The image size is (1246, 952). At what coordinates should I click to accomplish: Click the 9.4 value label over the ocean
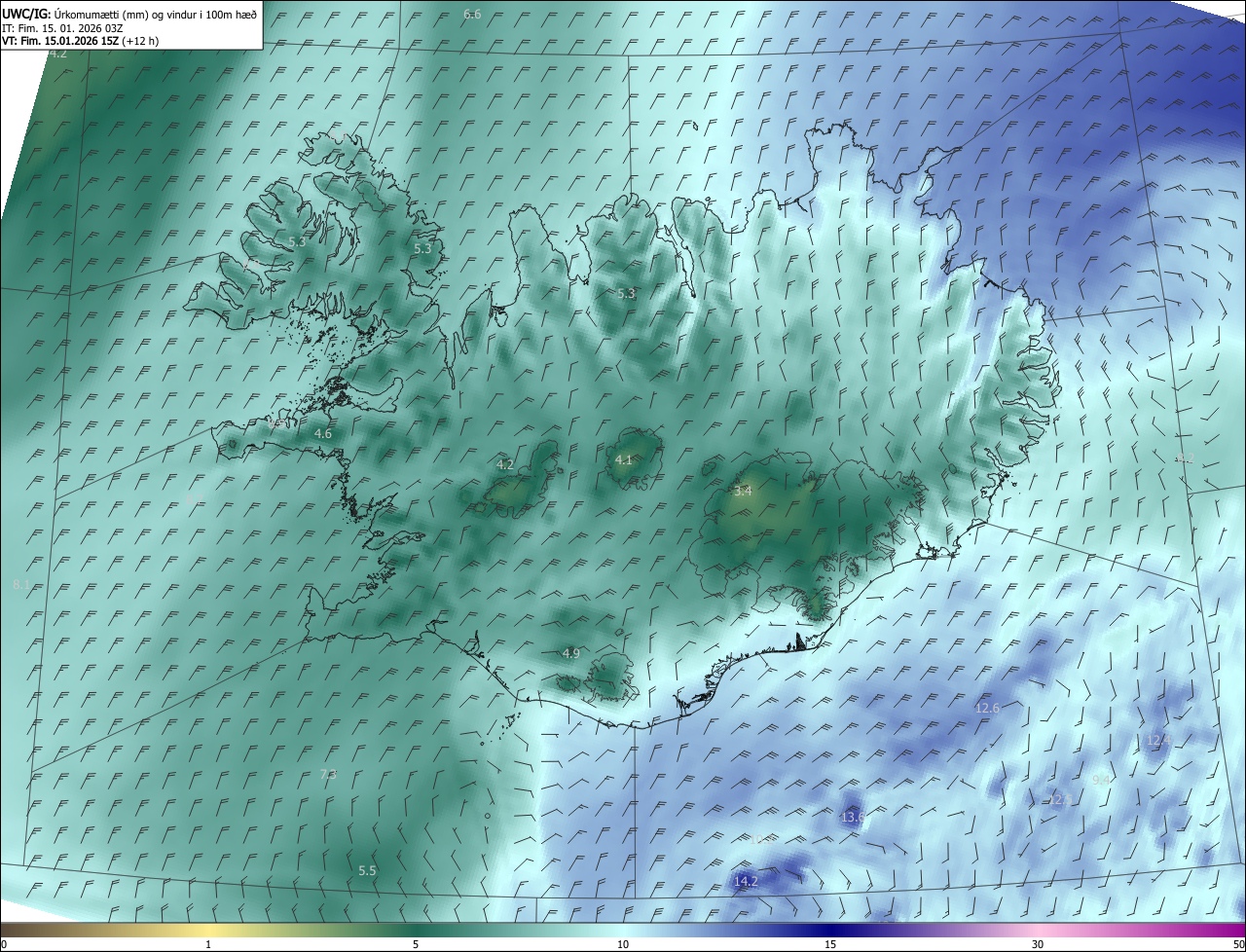pyautogui.click(x=1101, y=781)
